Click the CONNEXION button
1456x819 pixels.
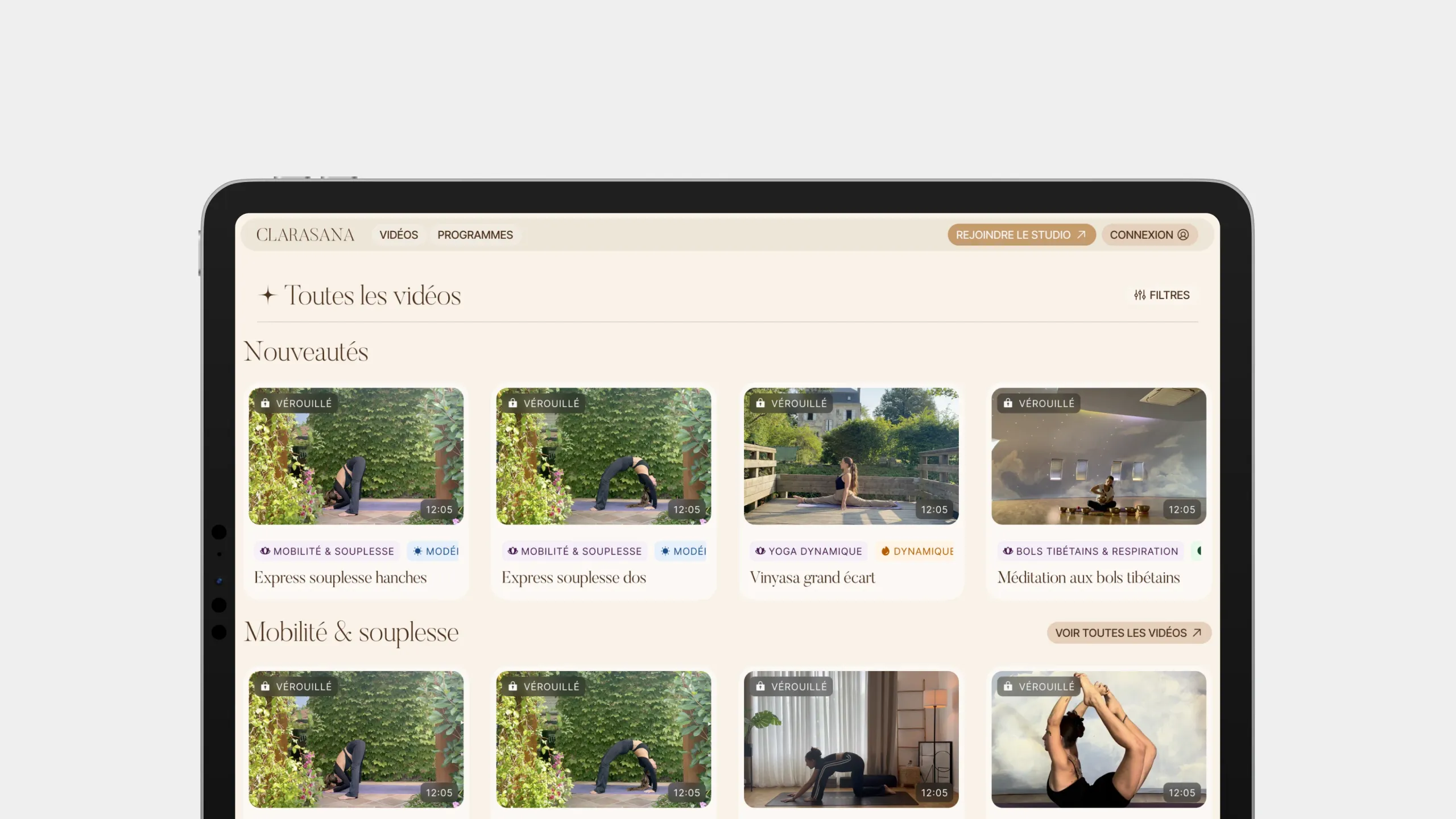tap(1149, 235)
